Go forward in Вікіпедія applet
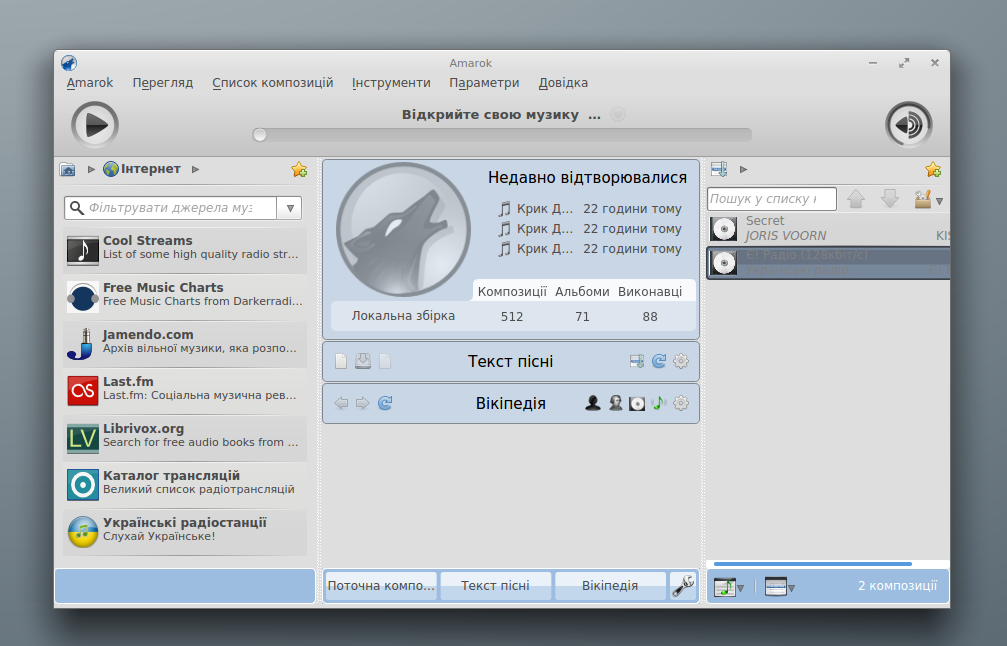 tap(363, 403)
